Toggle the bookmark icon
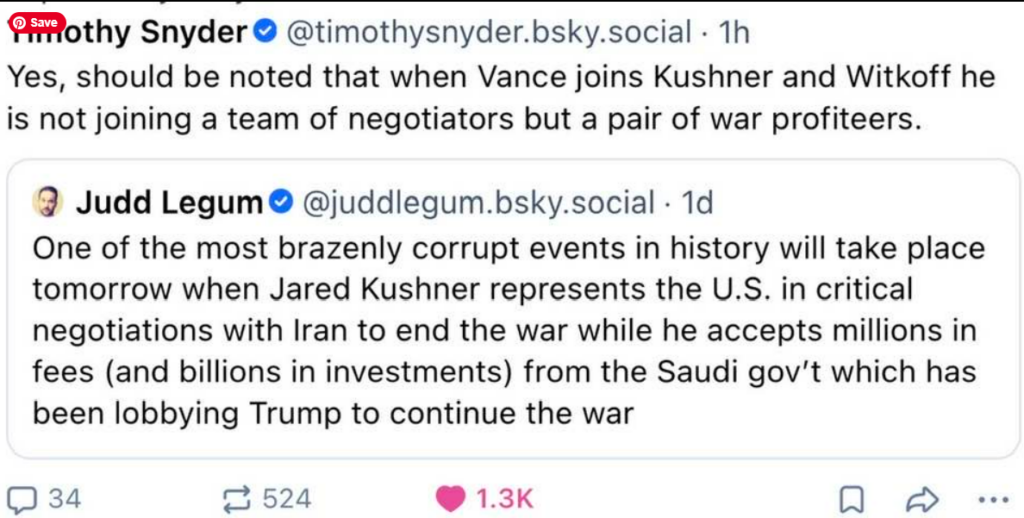The width and height of the screenshot is (1024, 518). [x=852, y=498]
